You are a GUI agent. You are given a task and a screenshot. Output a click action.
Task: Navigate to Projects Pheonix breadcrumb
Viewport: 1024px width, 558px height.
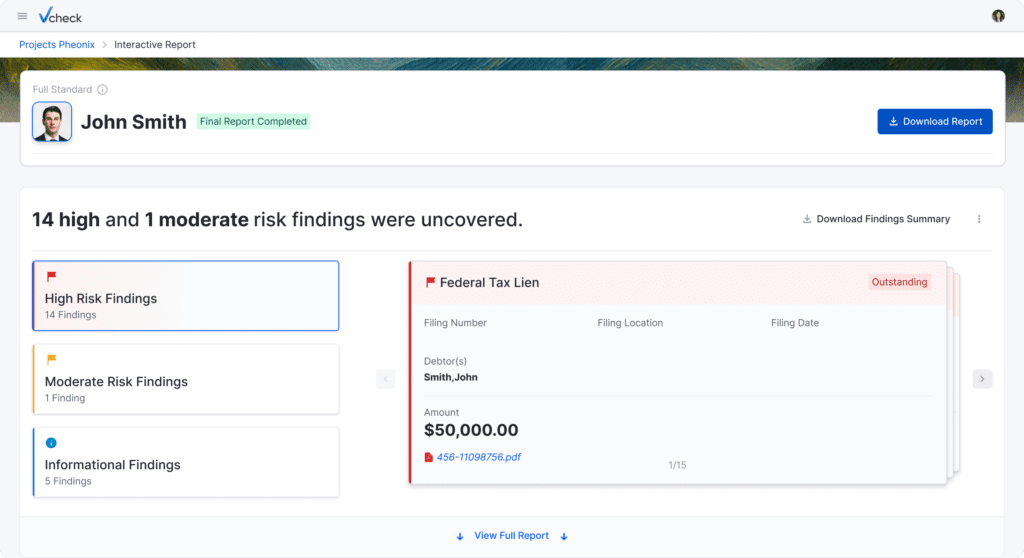(57, 45)
